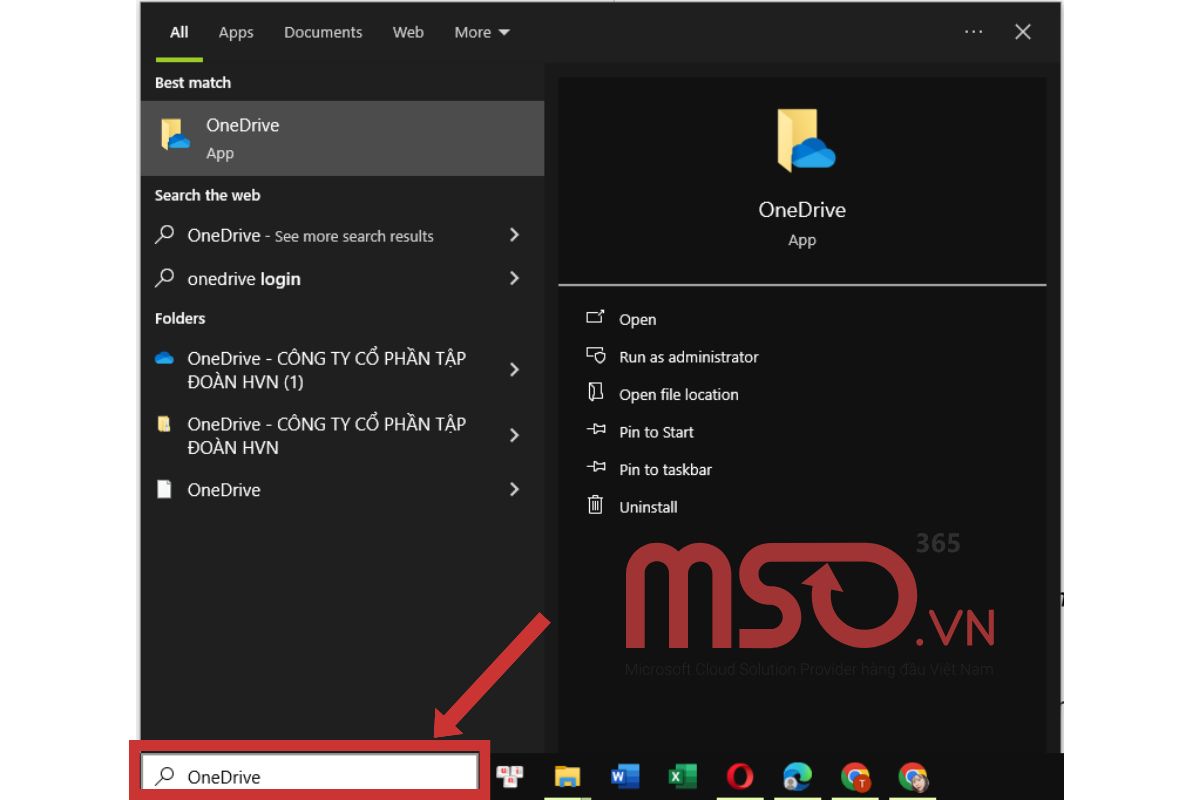The width and height of the screenshot is (1200, 800).
Task: Choose Pin to Start
Action: [656, 432]
